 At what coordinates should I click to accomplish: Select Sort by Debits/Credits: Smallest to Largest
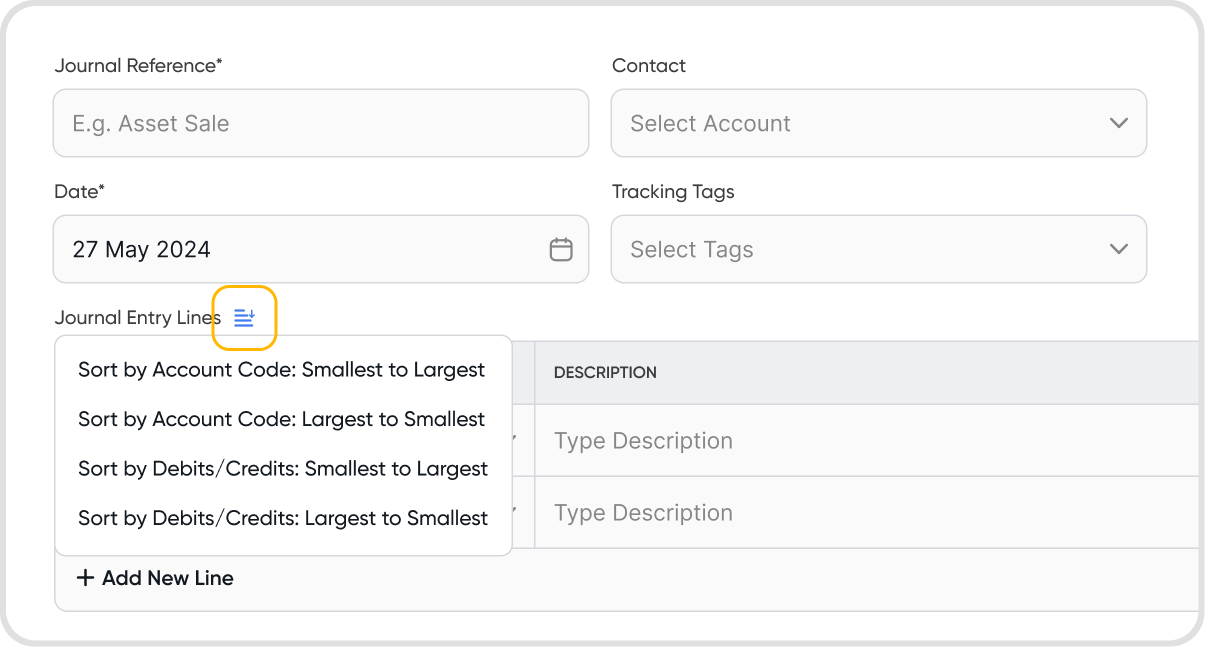pos(283,469)
